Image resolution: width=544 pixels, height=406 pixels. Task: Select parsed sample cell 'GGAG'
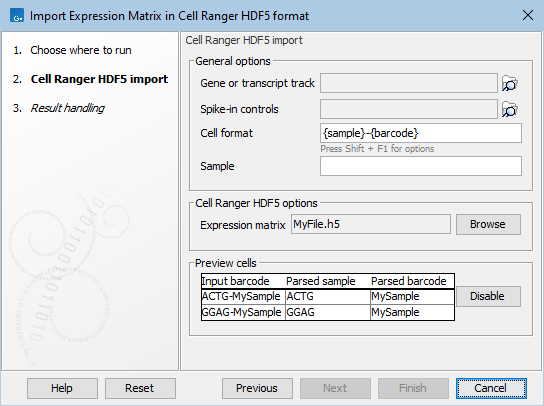[x=328, y=312]
